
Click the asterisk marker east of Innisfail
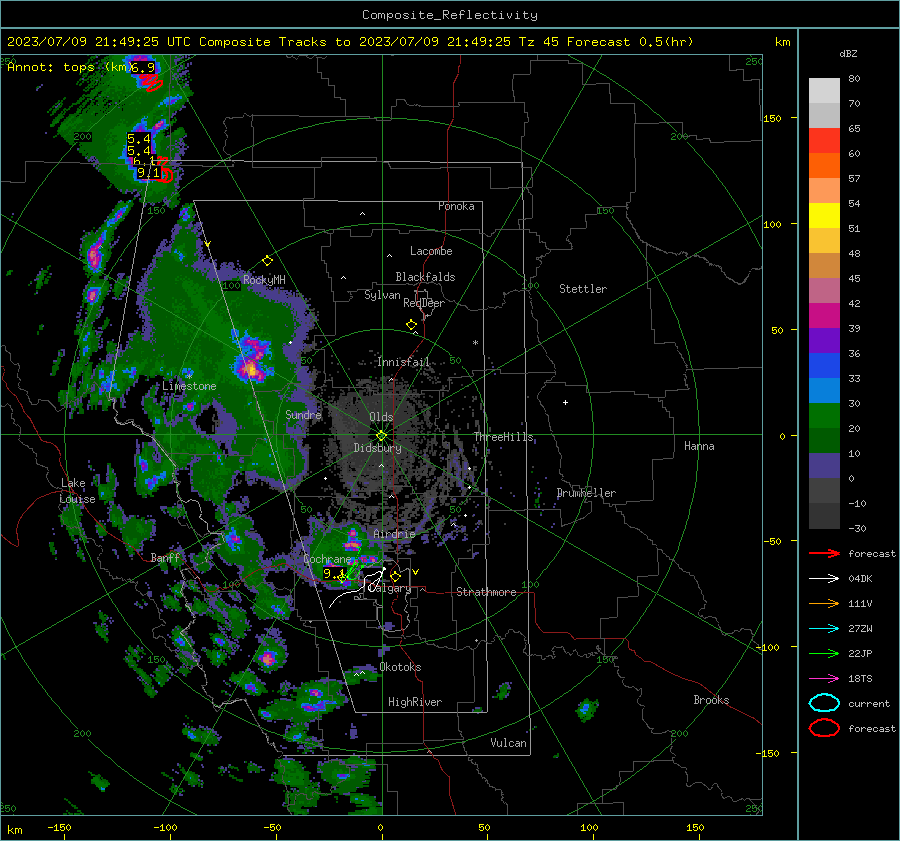pyautogui.click(x=475, y=343)
